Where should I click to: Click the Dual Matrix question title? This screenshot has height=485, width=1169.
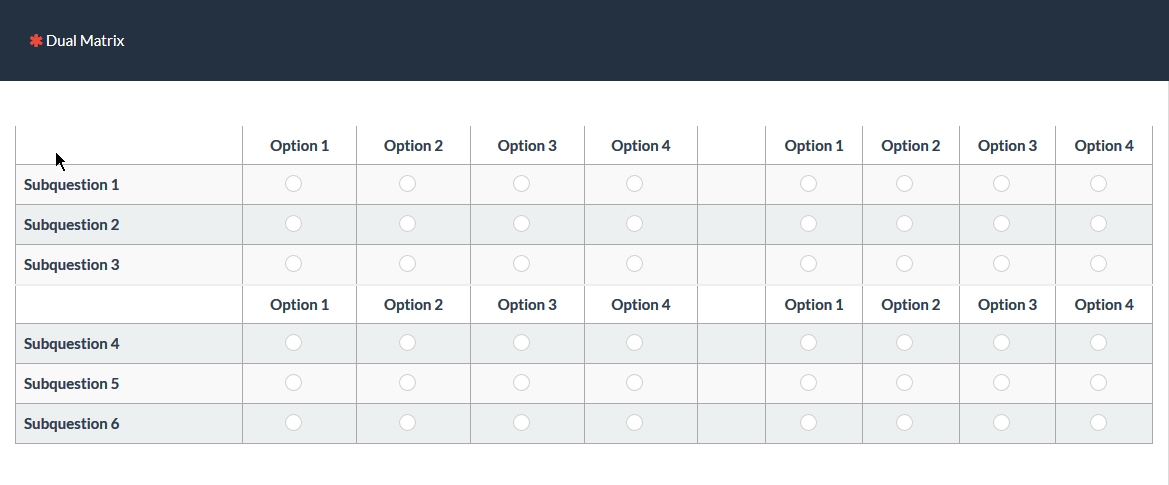pyautogui.click(x=85, y=41)
